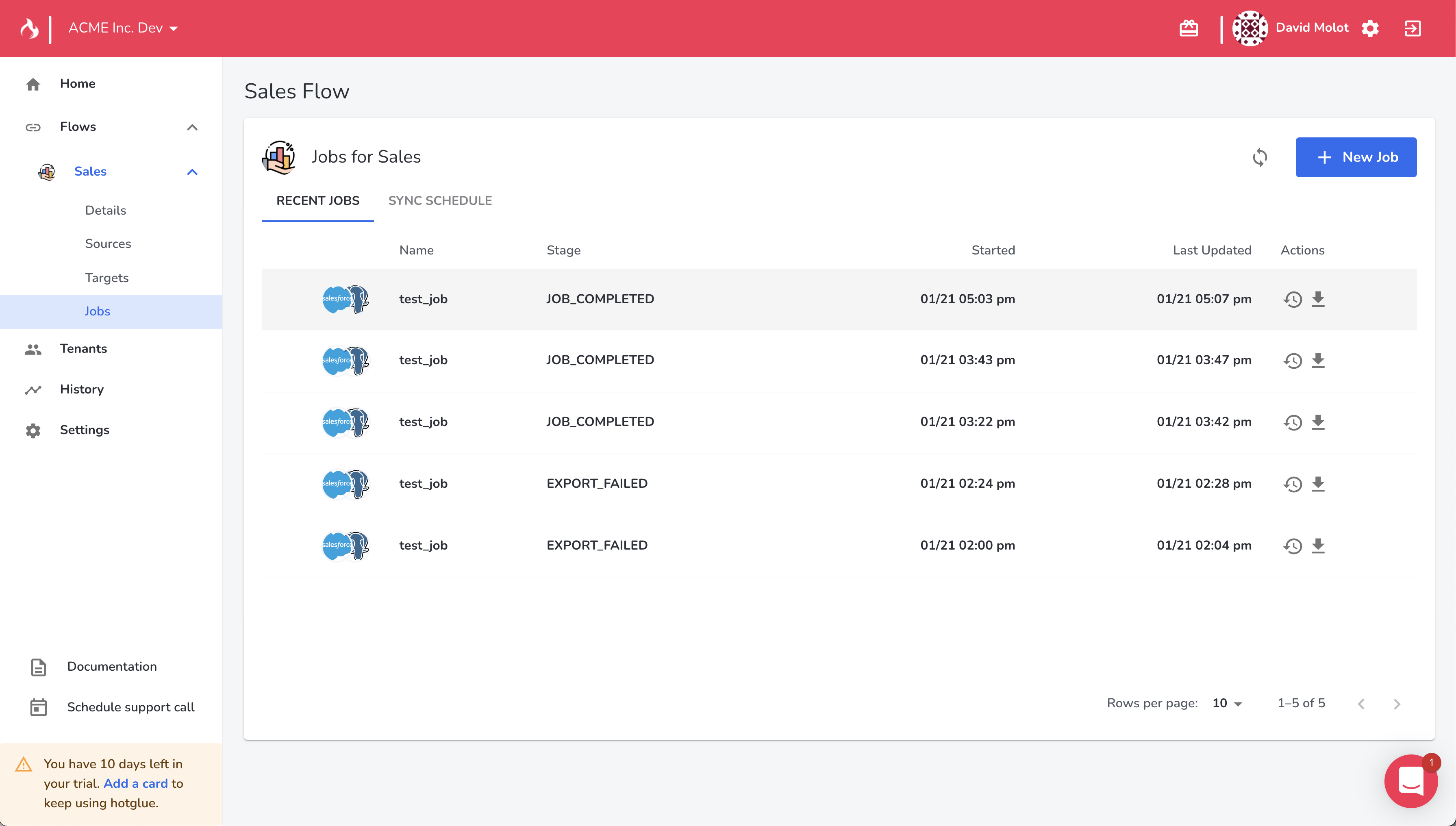Open the Rows per page dropdown
The height and width of the screenshot is (826, 1456).
[x=1228, y=704]
